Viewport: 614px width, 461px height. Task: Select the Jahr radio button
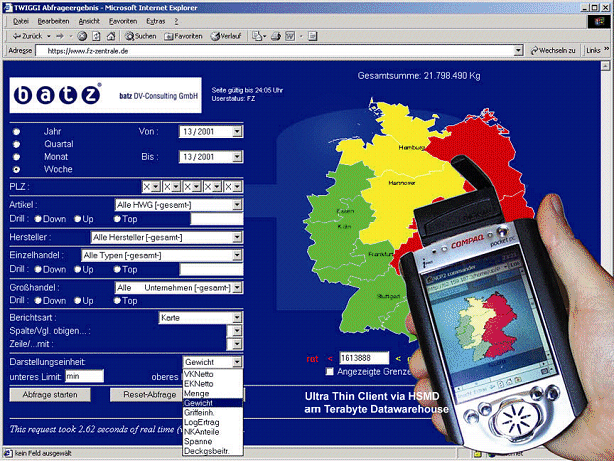[16, 131]
